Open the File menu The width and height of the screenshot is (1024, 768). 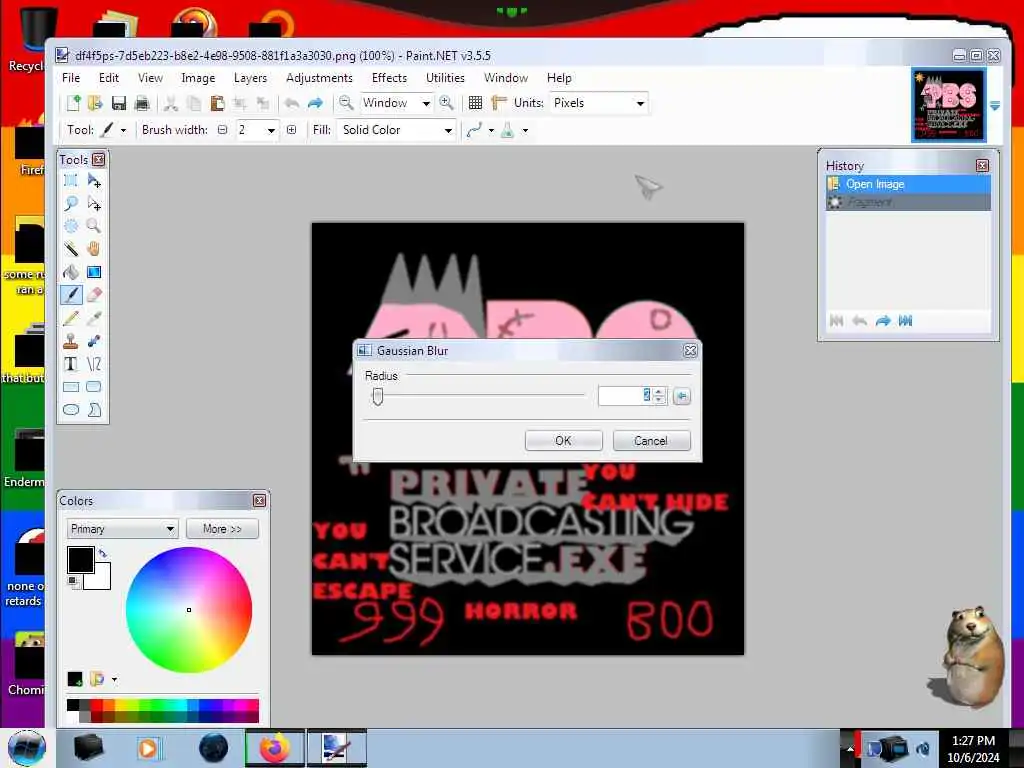click(x=71, y=78)
